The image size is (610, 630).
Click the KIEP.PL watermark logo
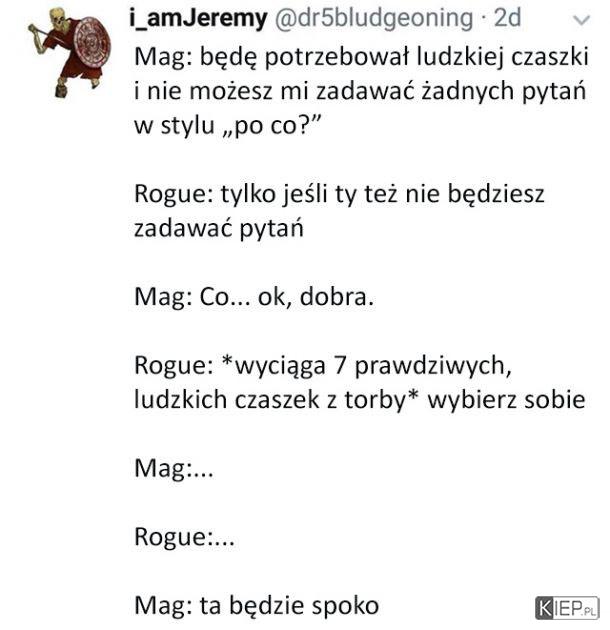567,608
